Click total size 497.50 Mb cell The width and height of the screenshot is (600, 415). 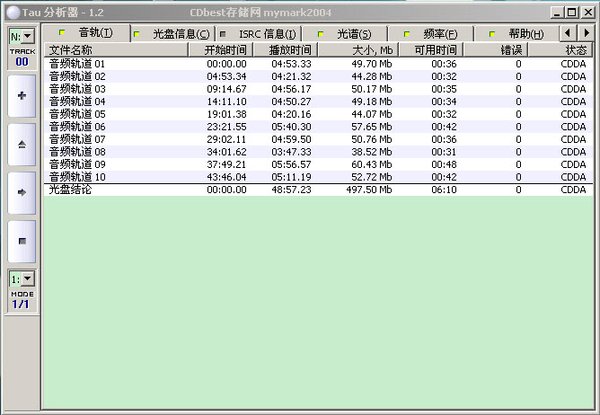pos(369,190)
